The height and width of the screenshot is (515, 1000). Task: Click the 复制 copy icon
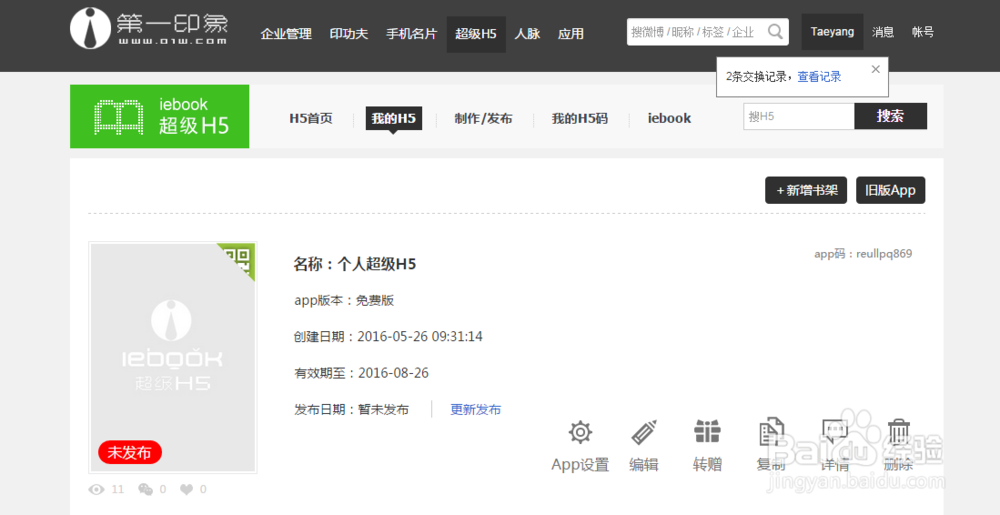[770, 432]
